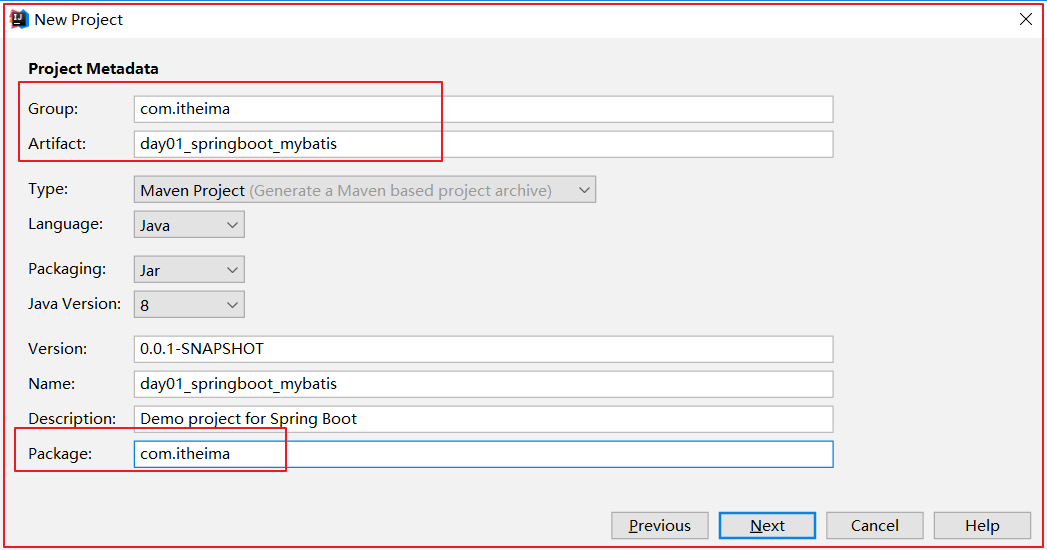Click the Version field showing 0.0.1-SNAPSHOT
Screen dimensions: 1047x550
click(483, 349)
